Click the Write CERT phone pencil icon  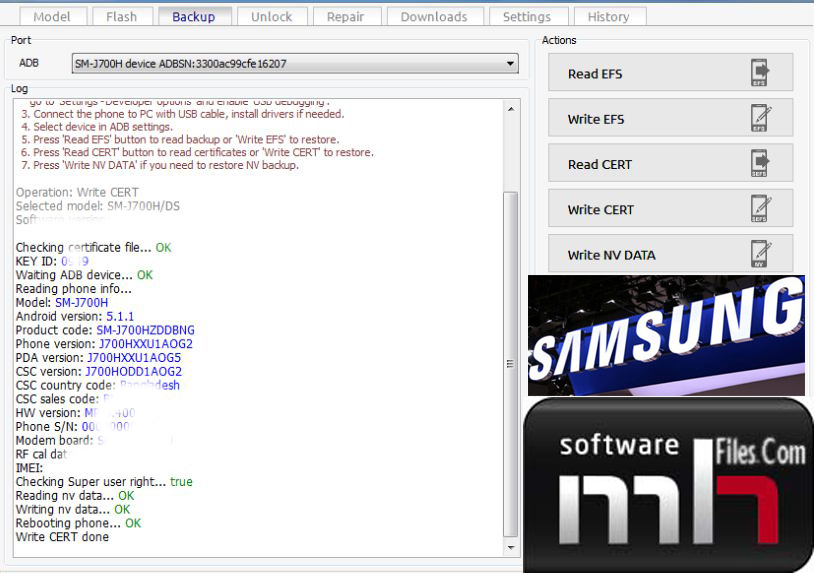(x=761, y=208)
